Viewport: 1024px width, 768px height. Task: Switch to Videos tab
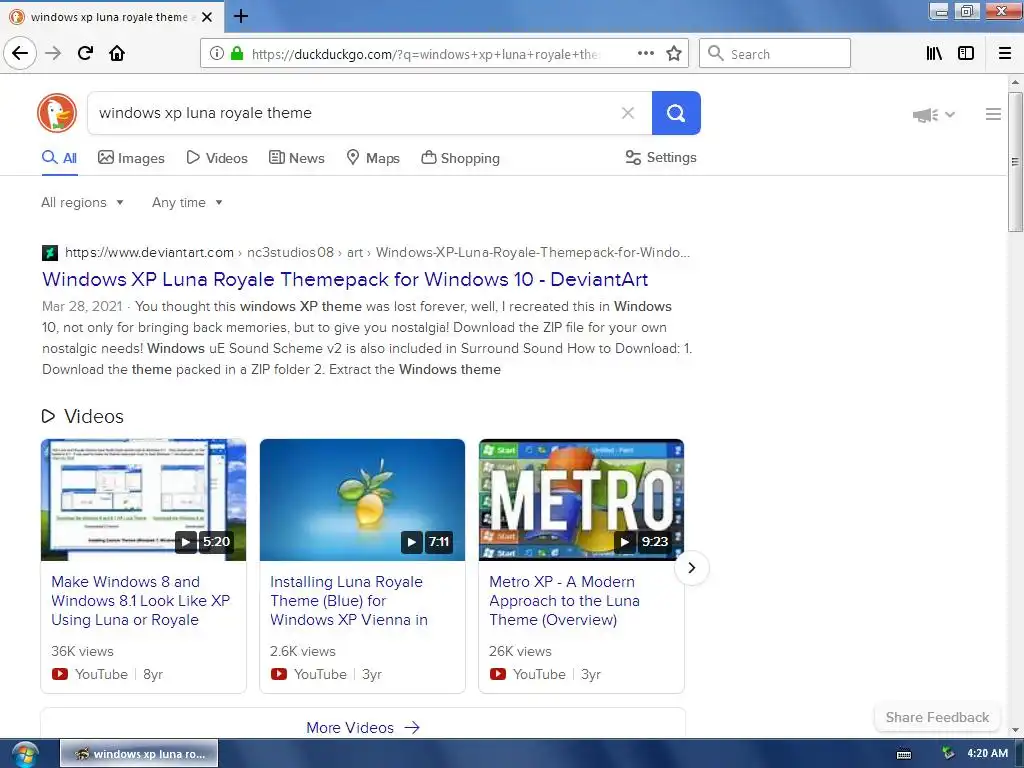(x=217, y=158)
